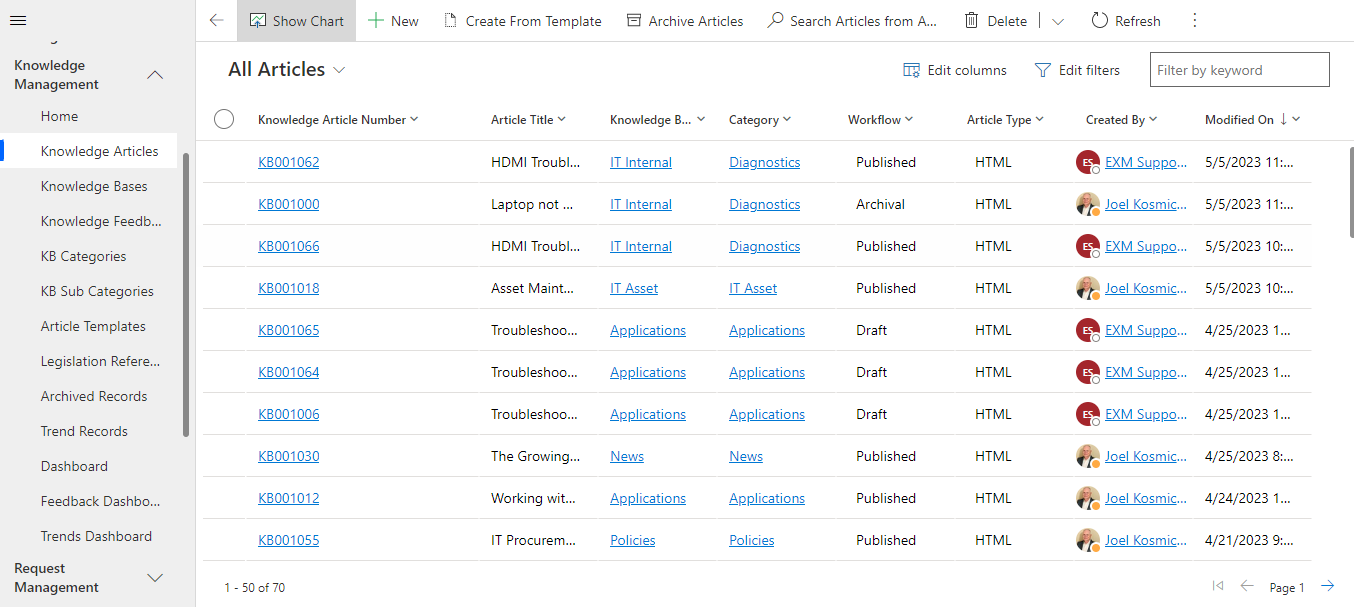This screenshot has width=1354, height=607.
Task: Click the back arrow icon
Action: pos(216,21)
